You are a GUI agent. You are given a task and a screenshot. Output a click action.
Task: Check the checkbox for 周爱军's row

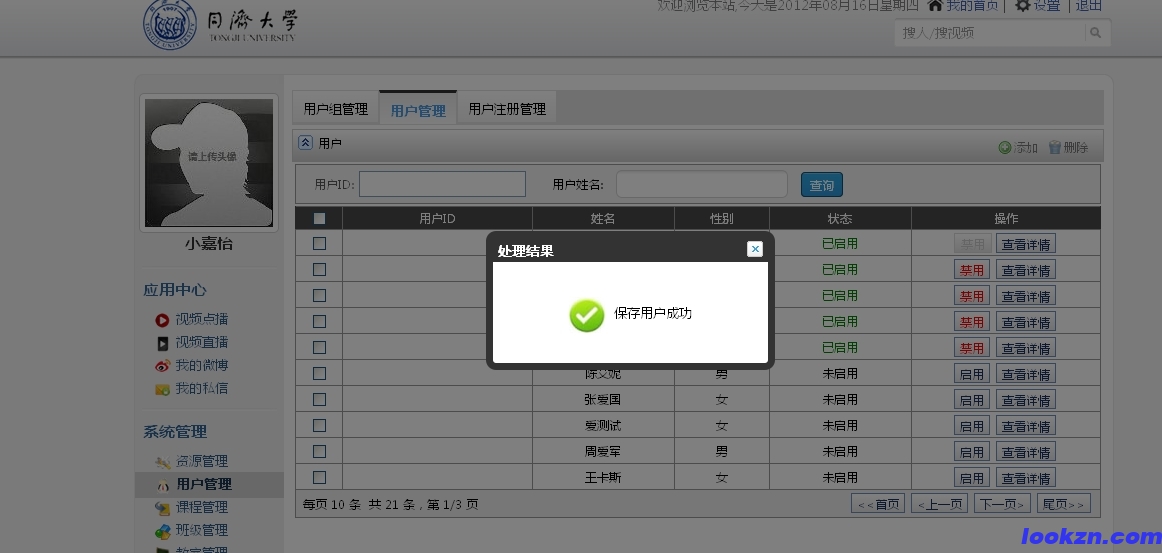tap(319, 451)
